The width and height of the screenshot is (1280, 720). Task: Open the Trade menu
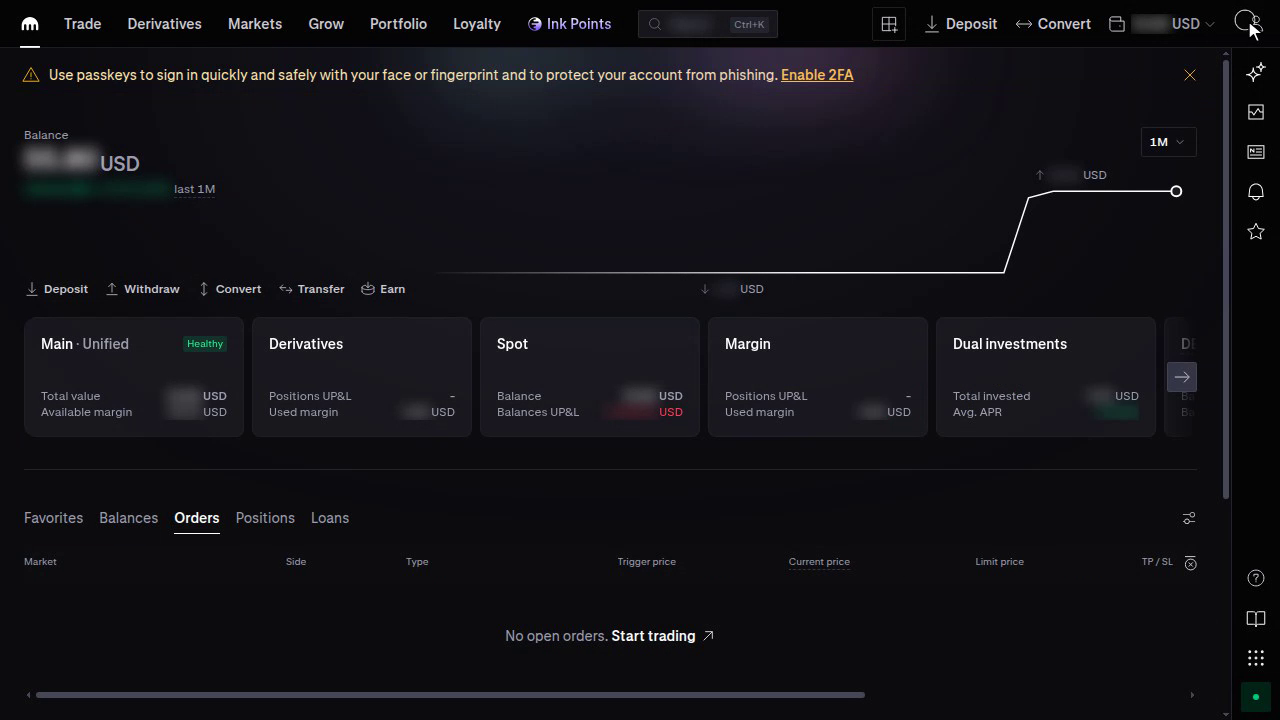pyautogui.click(x=82, y=24)
